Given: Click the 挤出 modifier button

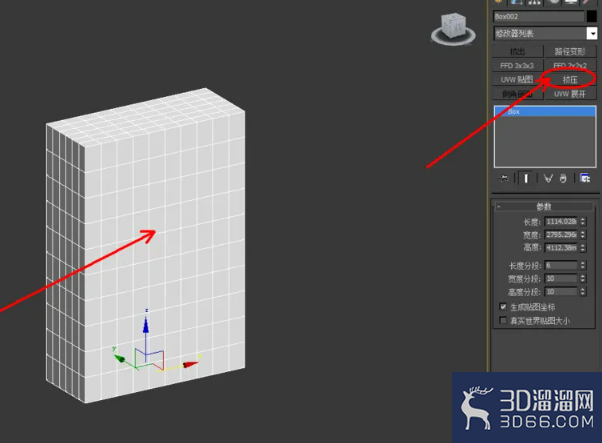Looking at the screenshot, I should pyautogui.click(x=518, y=51).
